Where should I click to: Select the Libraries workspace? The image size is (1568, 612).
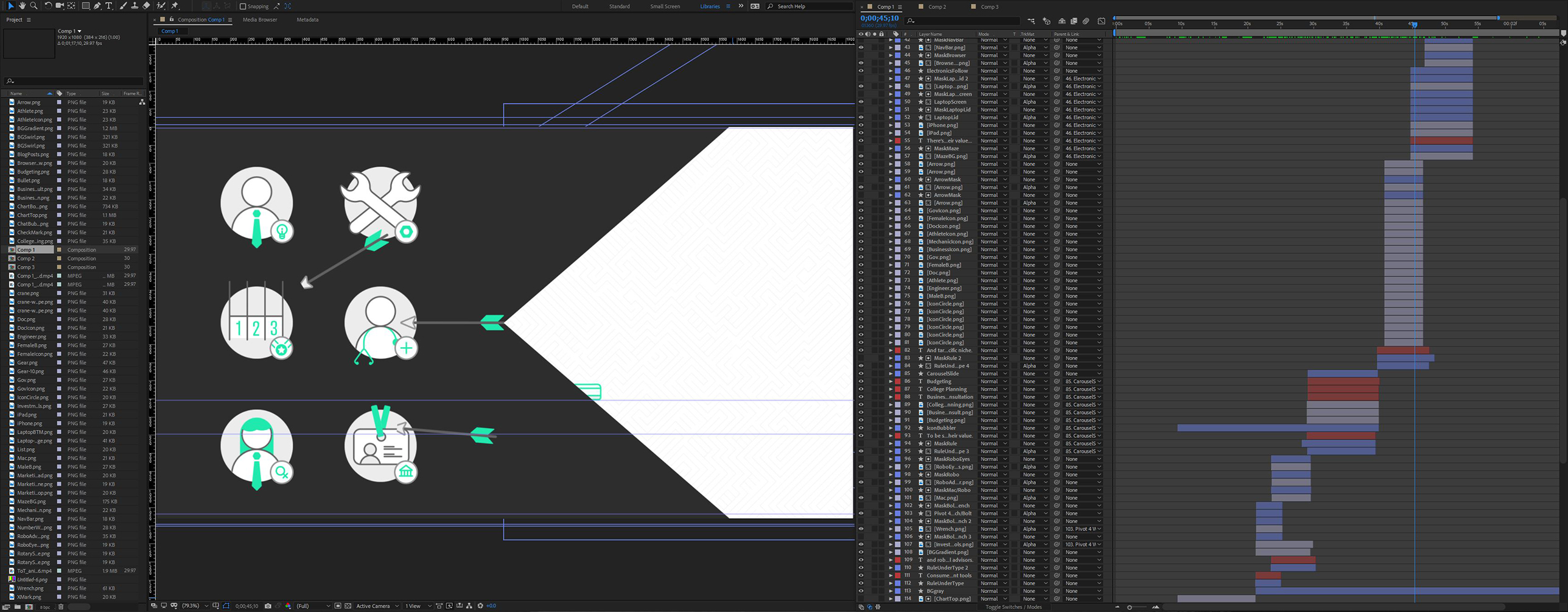point(709,6)
